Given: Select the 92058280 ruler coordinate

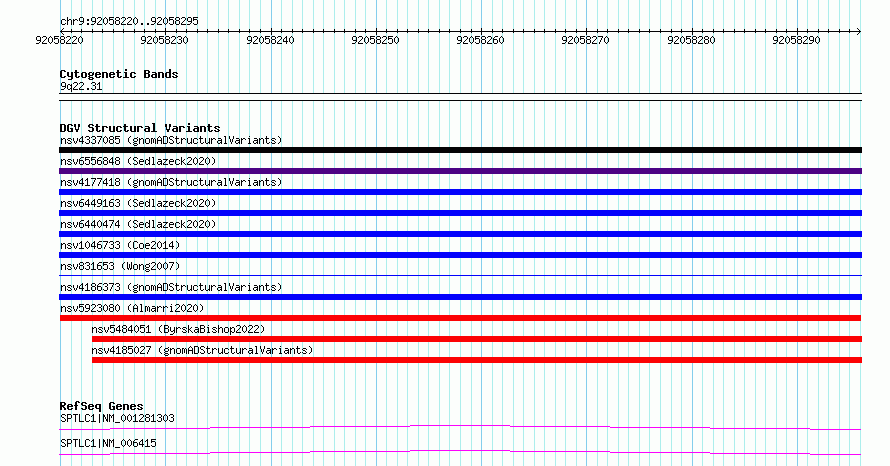Looking at the screenshot, I should coord(691,40).
